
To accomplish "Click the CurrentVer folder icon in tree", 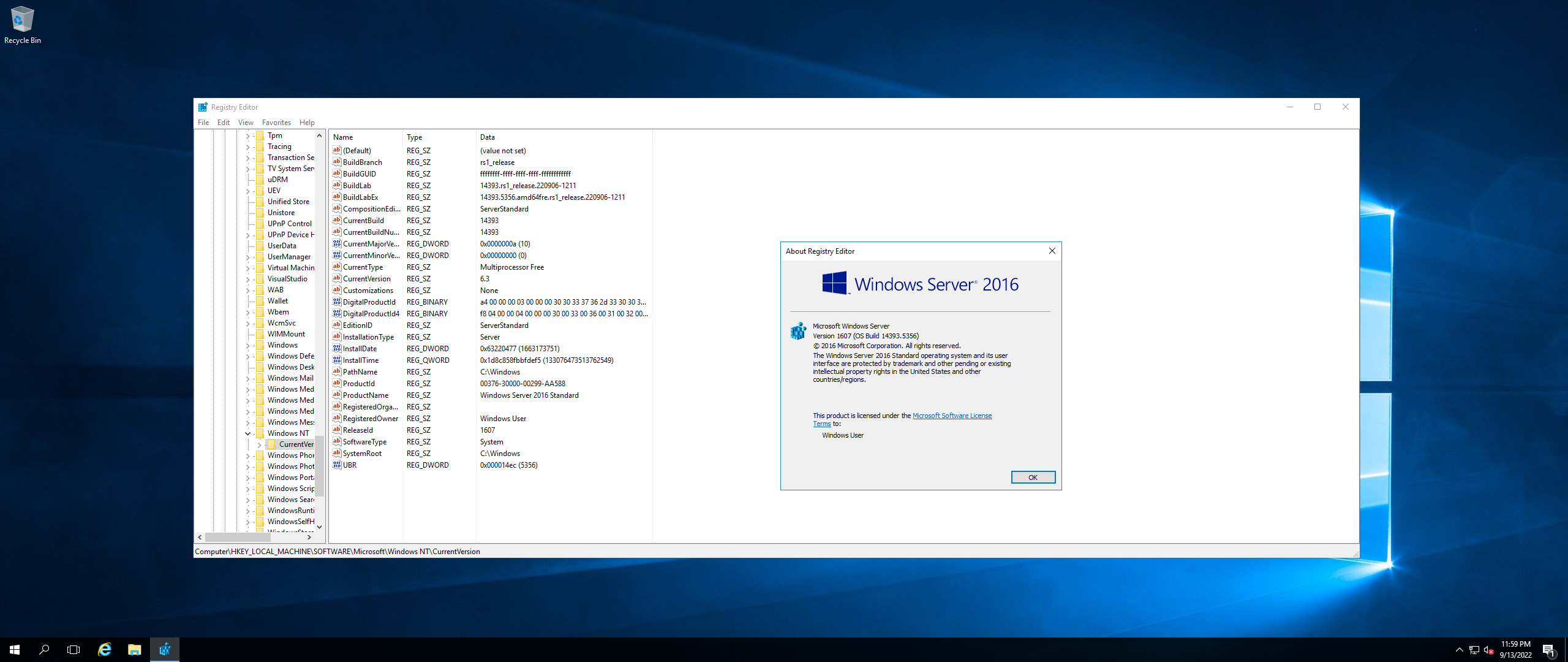I will tap(272, 444).
